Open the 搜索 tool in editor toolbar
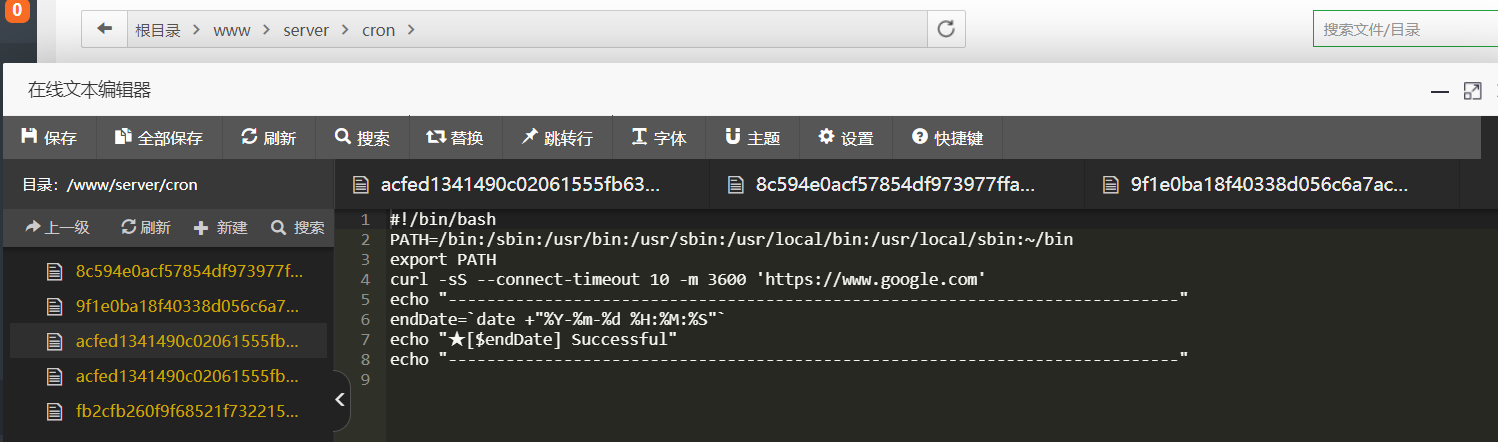Viewport: 1498px width, 442px height. [x=362, y=138]
